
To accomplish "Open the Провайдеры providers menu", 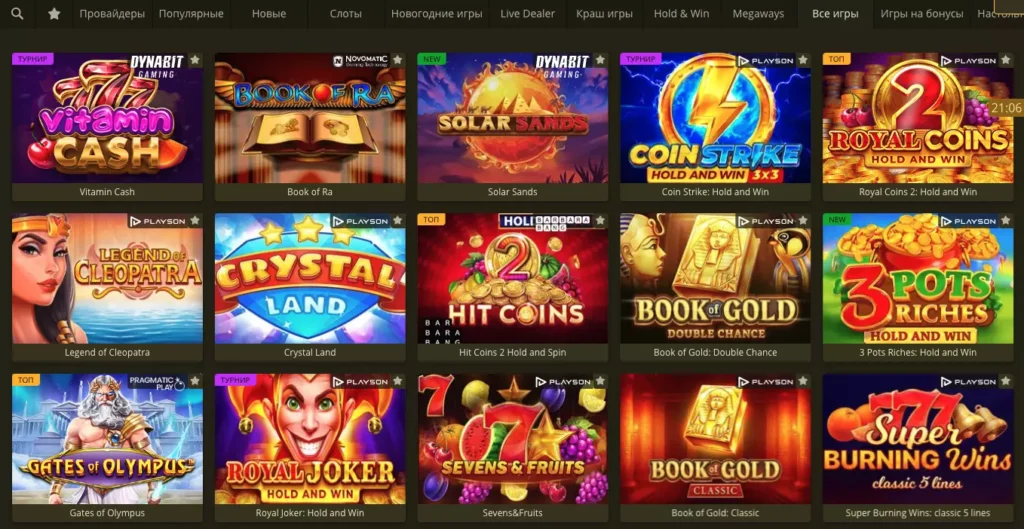I will coord(112,14).
